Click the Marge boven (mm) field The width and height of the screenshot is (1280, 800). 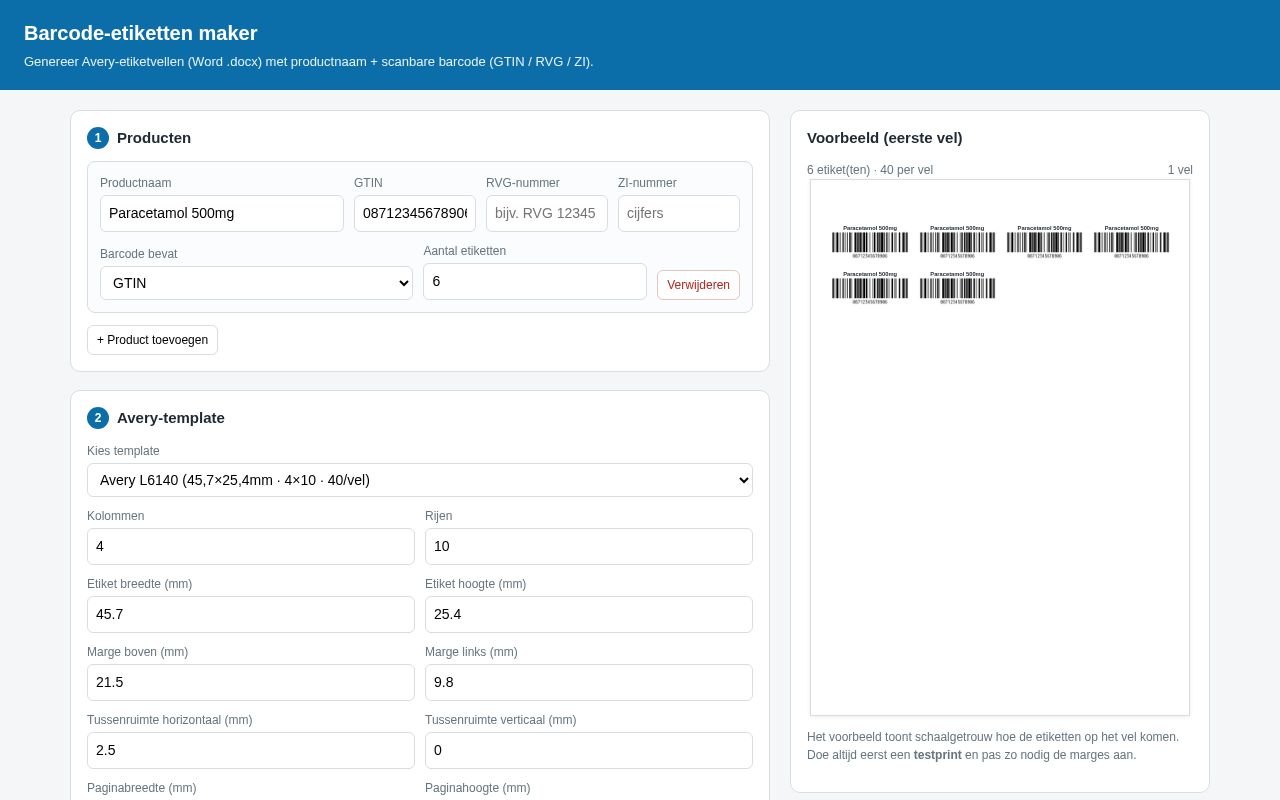pos(251,682)
